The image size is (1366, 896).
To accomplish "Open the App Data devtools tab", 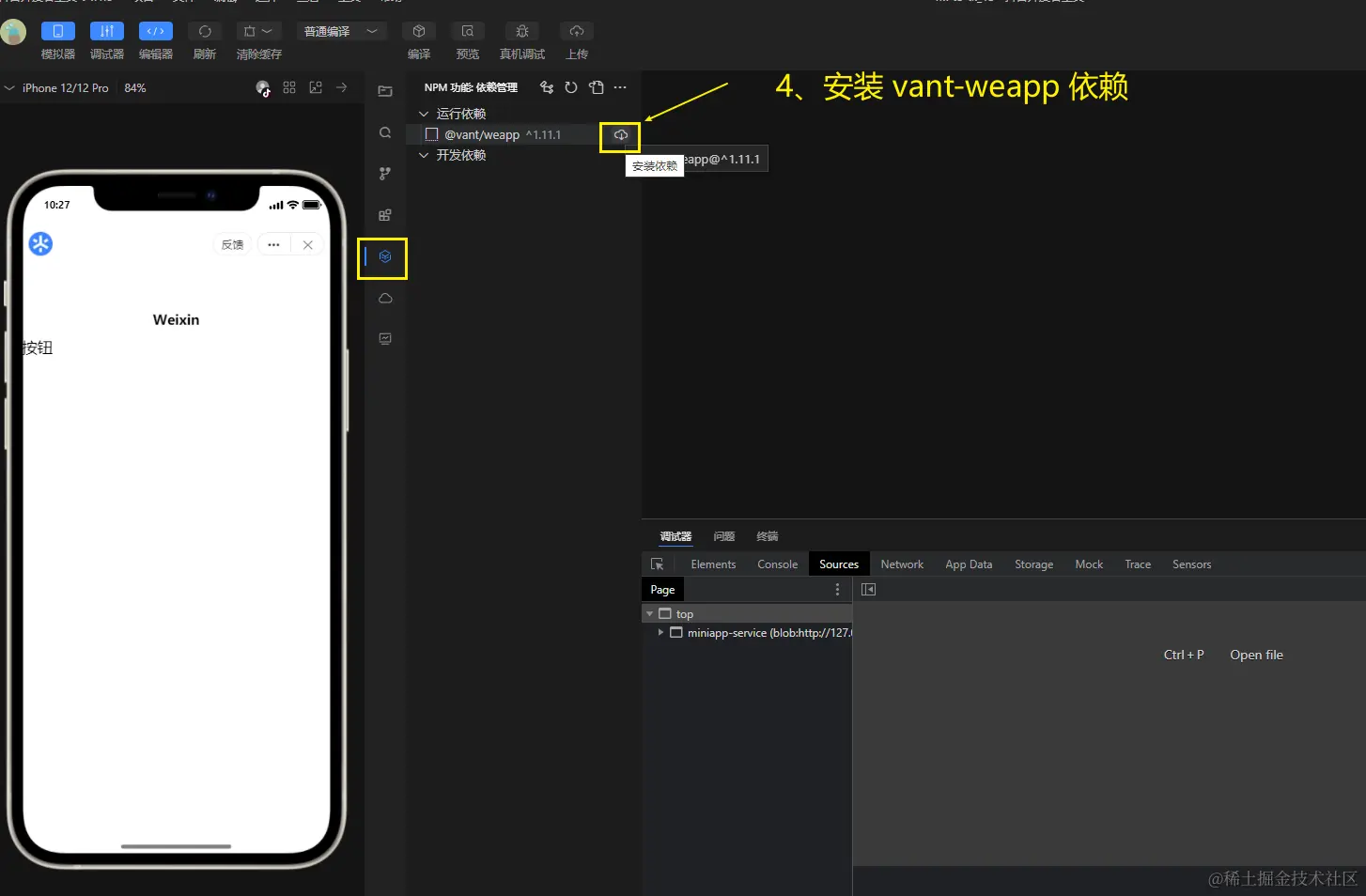I will tap(969, 564).
